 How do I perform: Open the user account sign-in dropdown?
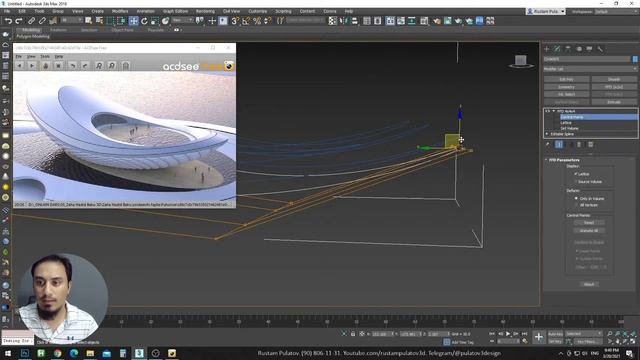(x=546, y=11)
